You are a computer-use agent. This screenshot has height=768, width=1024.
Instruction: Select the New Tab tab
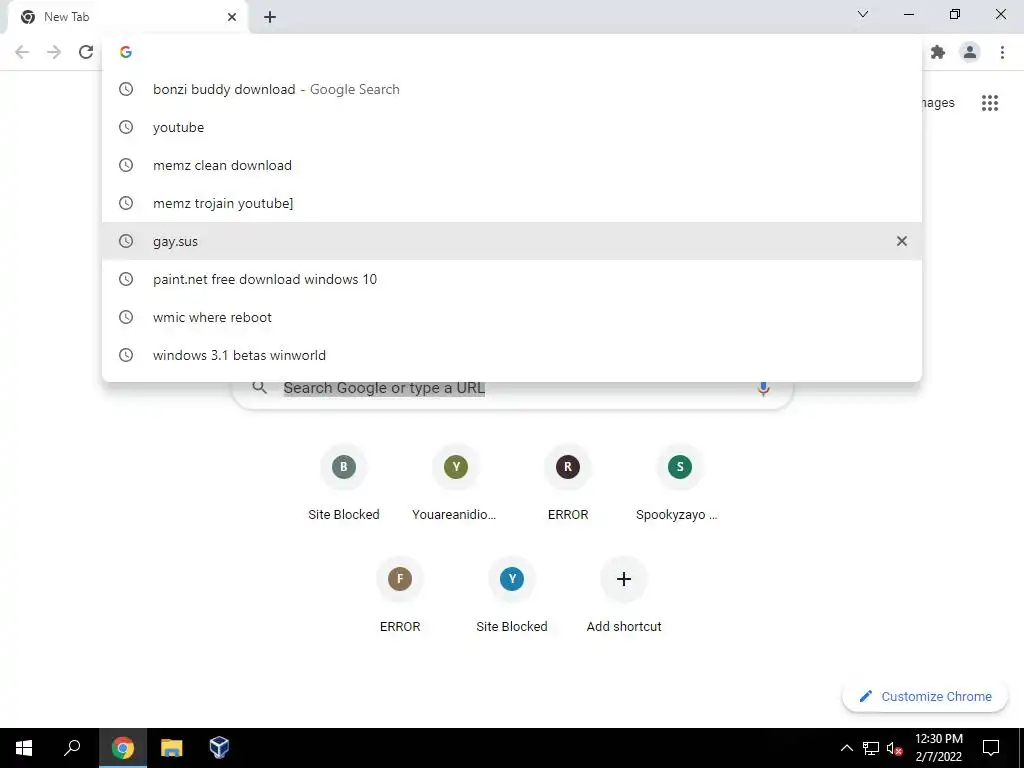coord(128,17)
